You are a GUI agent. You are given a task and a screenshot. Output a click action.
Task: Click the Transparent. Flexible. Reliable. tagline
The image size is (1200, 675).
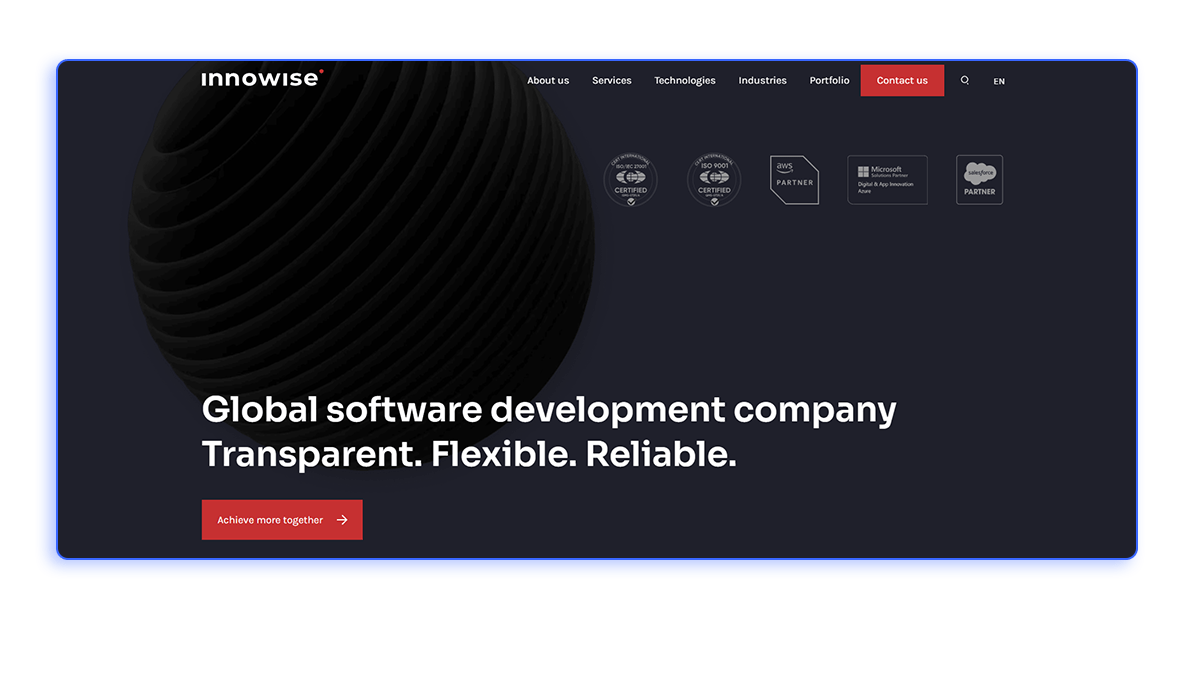coord(468,454)
